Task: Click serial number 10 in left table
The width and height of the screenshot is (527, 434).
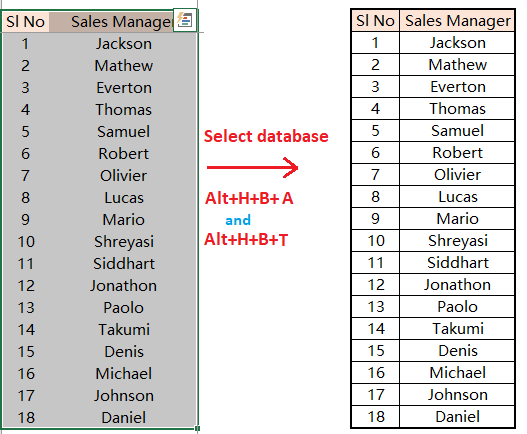Action: pyautogui.click(x=26, y=242)
